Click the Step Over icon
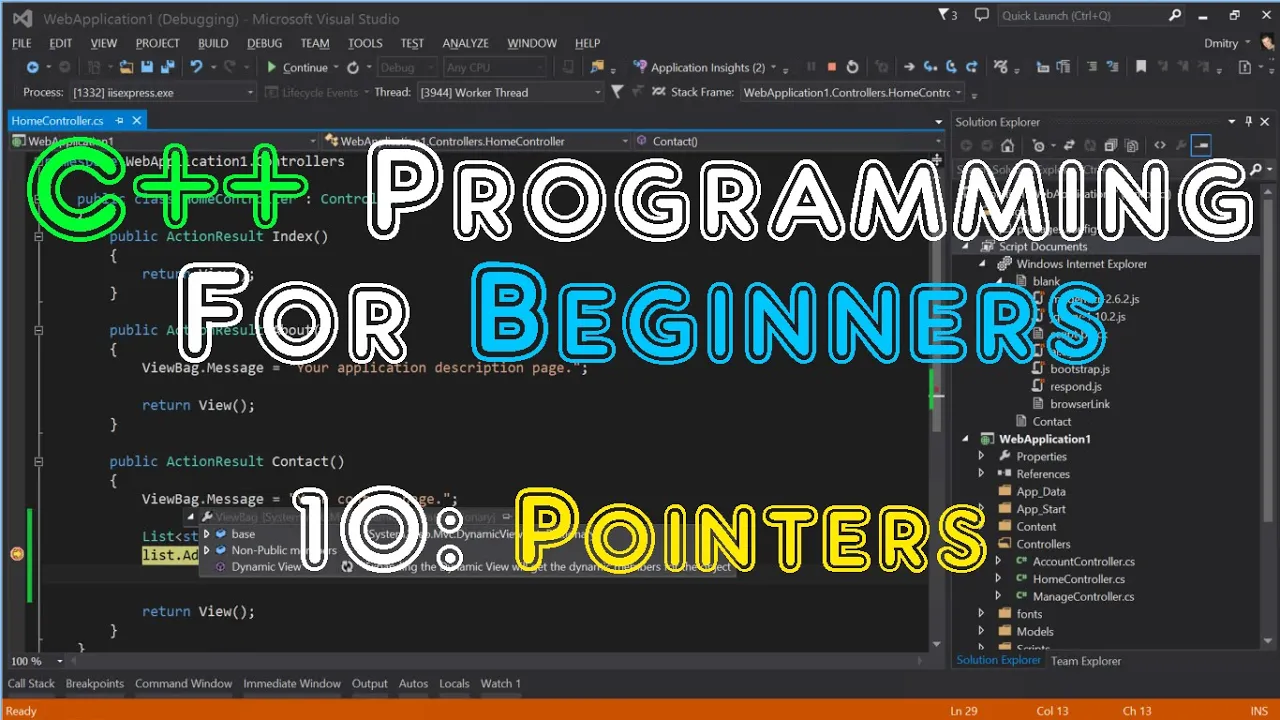 951,67
